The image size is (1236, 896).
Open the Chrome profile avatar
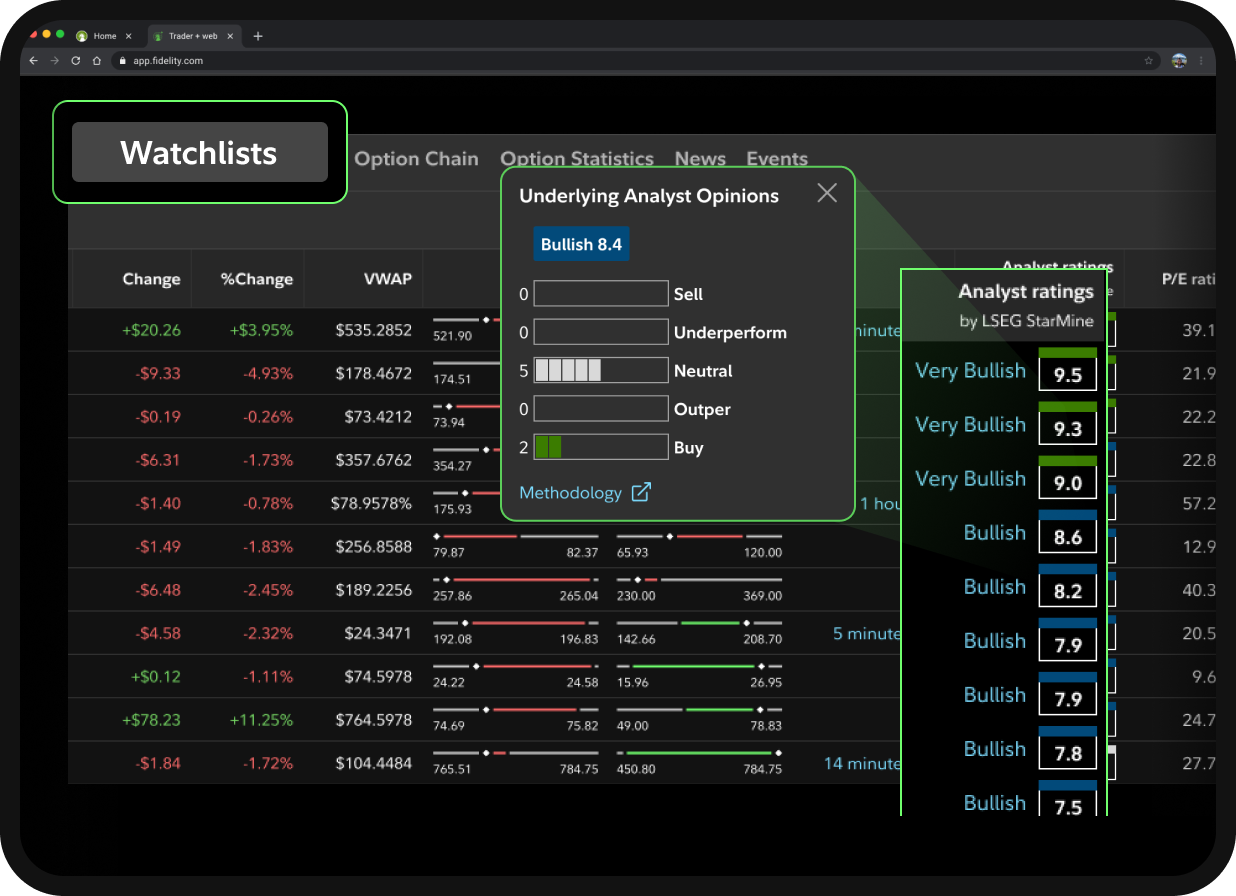click(1179, 61)
